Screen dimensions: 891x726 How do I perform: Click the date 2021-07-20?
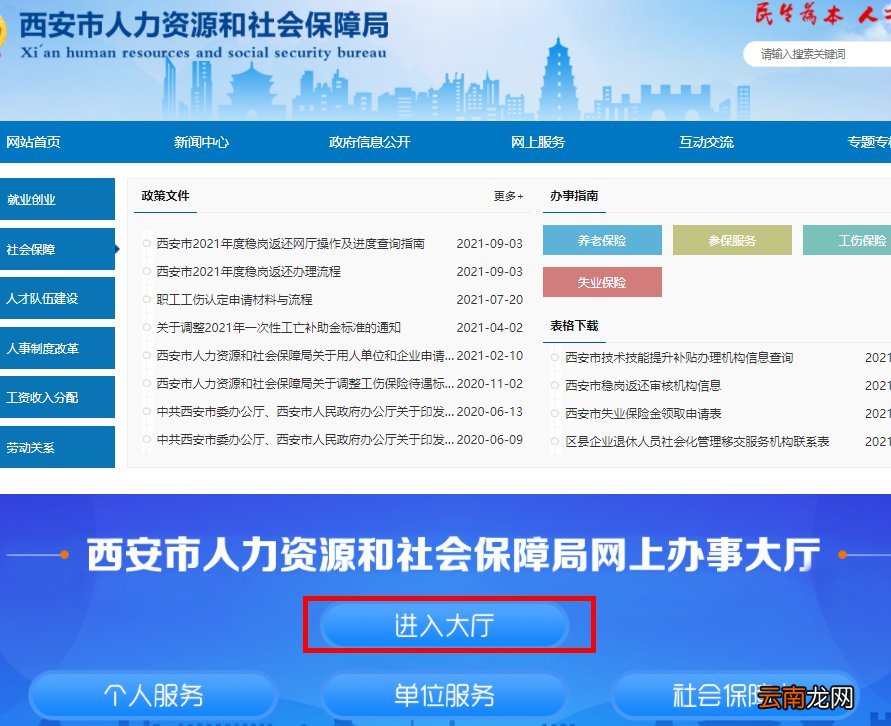[489, 299]
